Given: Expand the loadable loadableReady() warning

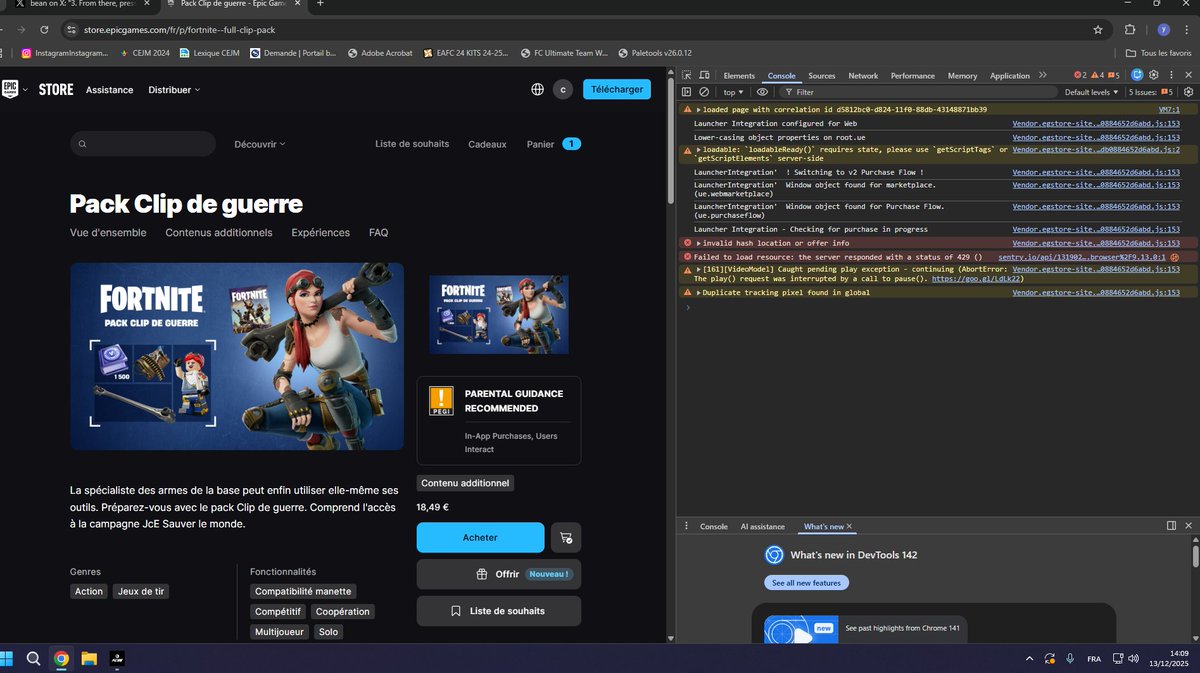Looking at the screenshot, I should pos(699,150).
